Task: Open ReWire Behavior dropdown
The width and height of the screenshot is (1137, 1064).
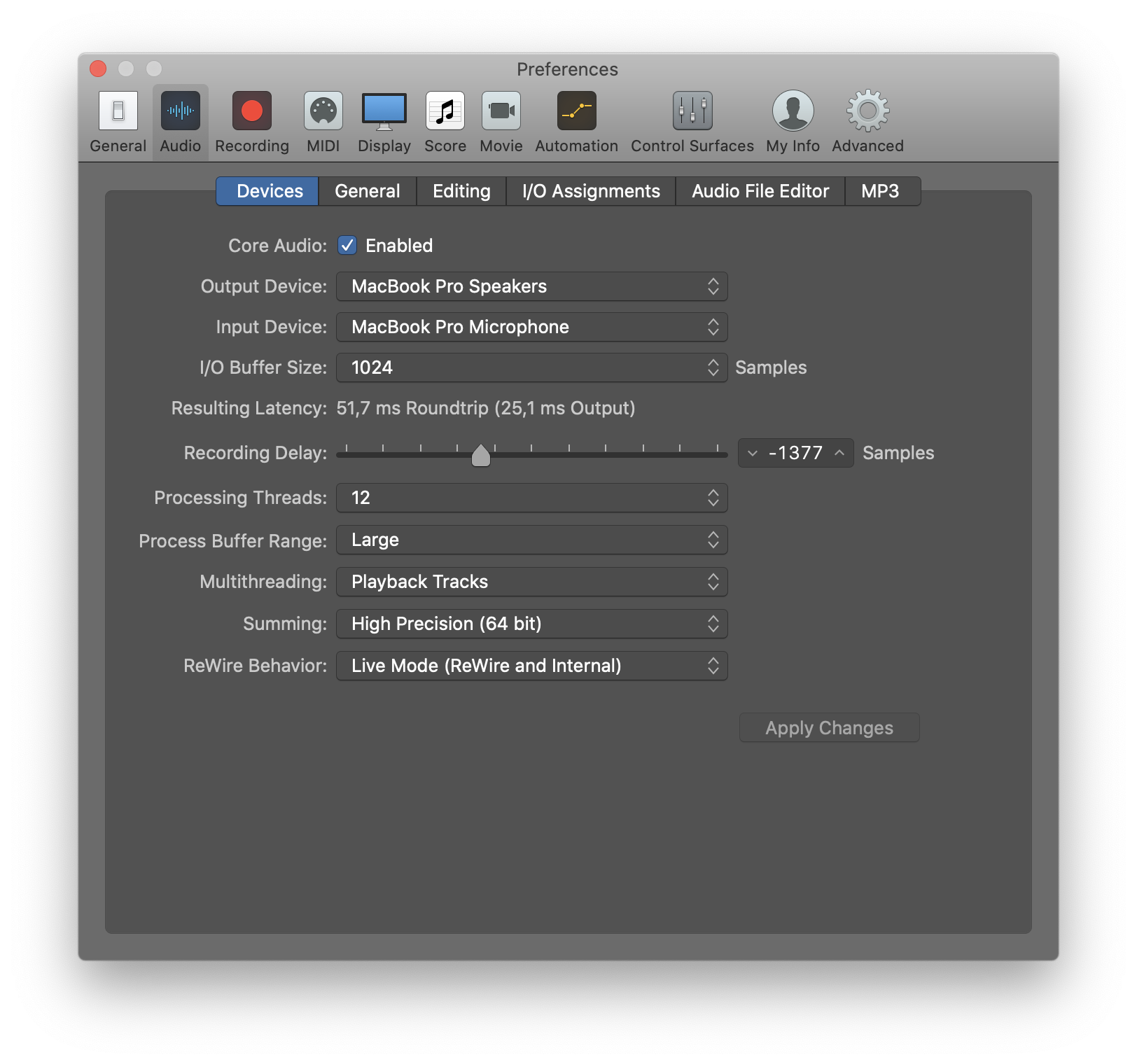Action: tap(532, 666)
